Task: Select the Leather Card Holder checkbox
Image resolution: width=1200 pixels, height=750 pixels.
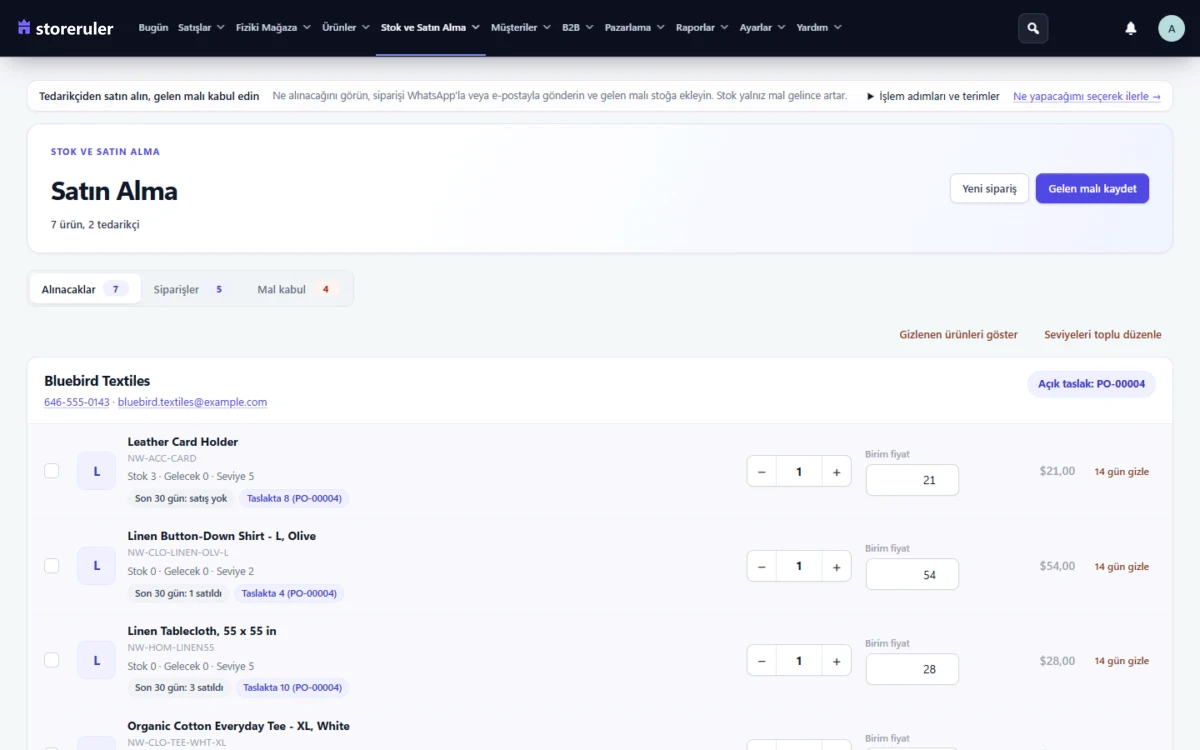Action: tap(52, 471)
